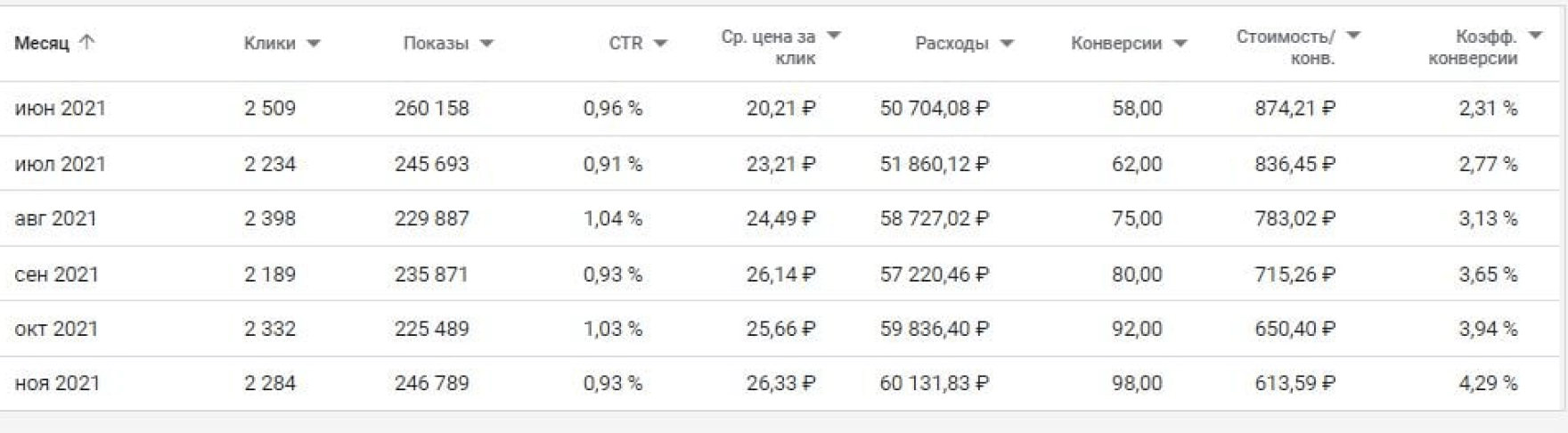Open the Расходы column dropdown arrow

(x=1008, y=44)
